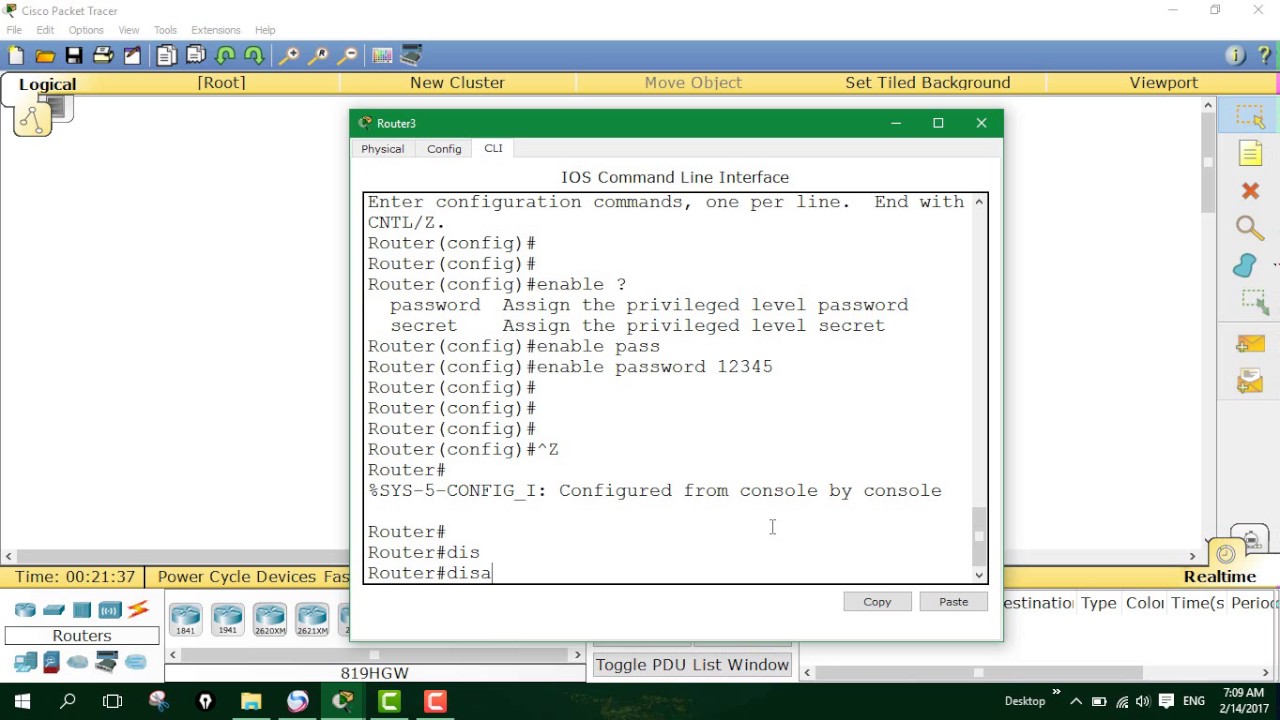Select the Switches device category icon

(54, 610)
